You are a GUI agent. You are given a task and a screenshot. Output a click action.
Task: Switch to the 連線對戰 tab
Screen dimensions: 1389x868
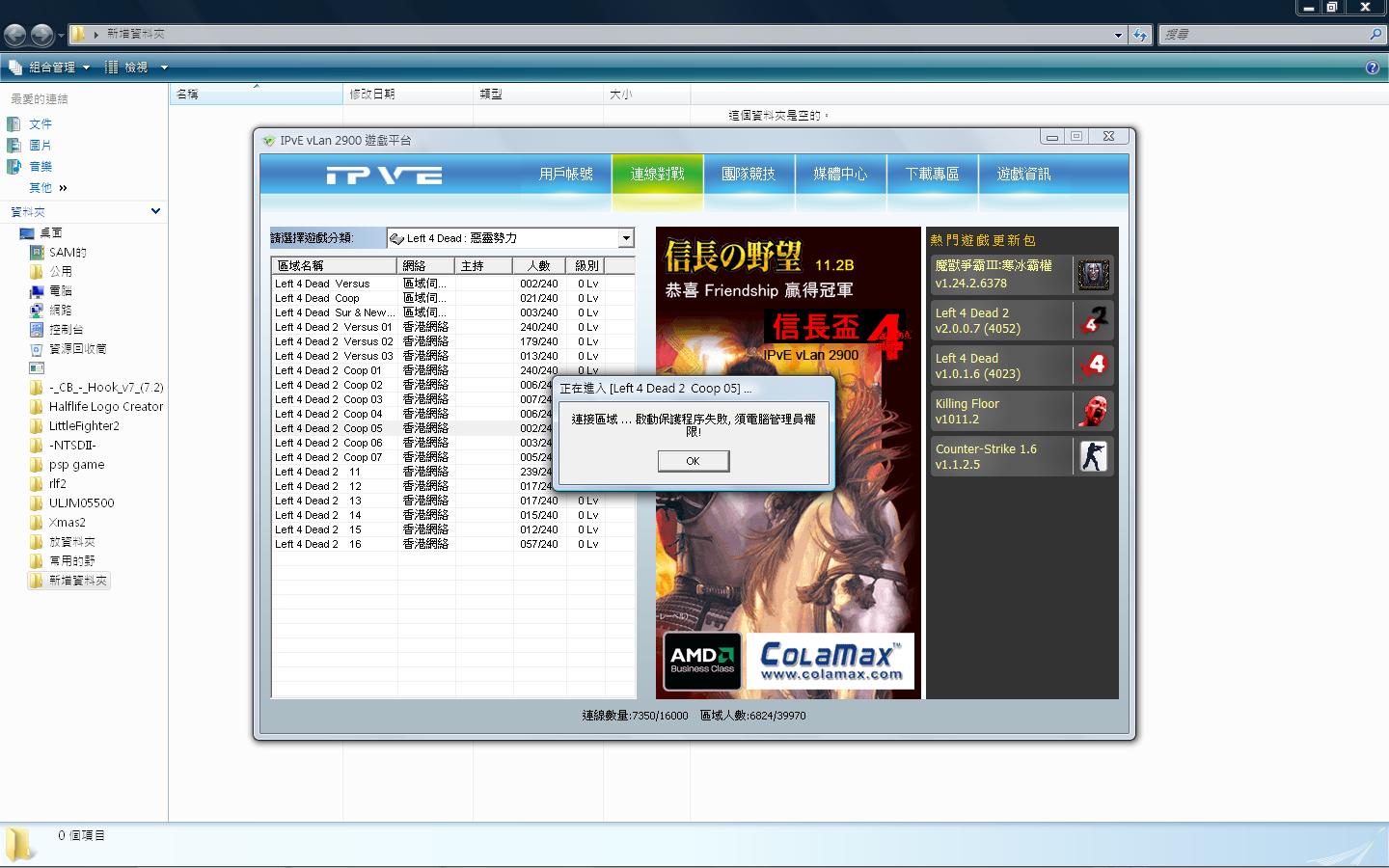[657, 174]
